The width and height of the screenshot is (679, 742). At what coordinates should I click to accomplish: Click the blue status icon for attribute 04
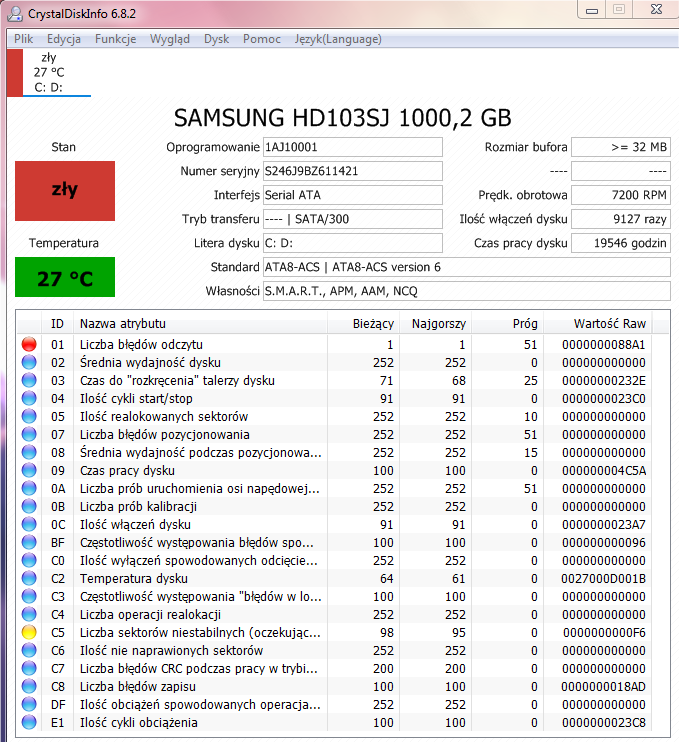point(29,398)
